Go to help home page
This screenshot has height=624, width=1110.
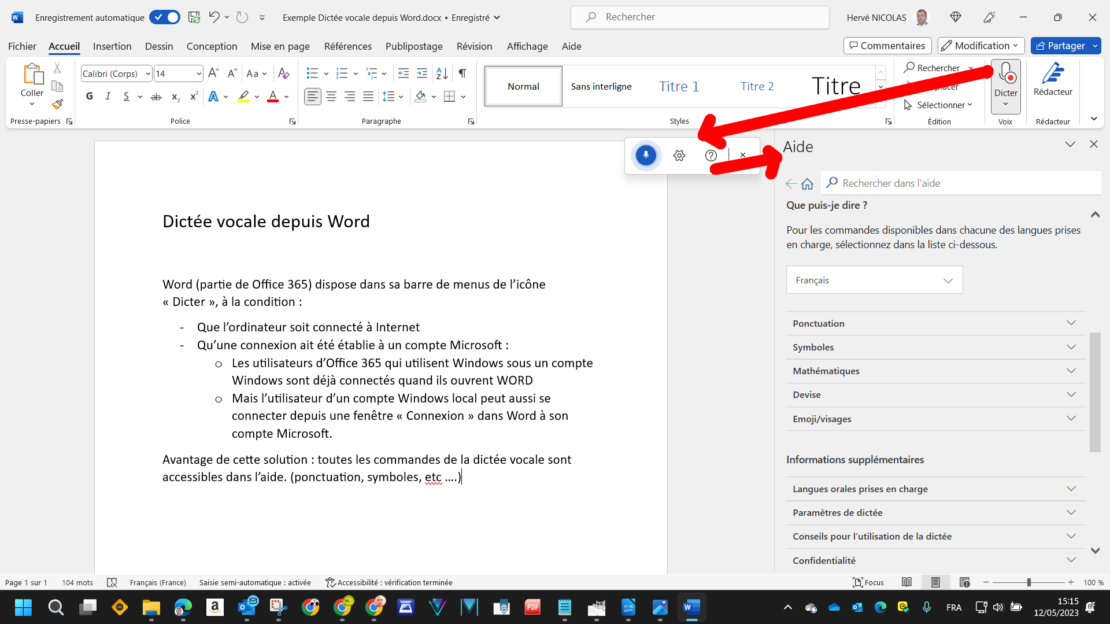[807, 183]
